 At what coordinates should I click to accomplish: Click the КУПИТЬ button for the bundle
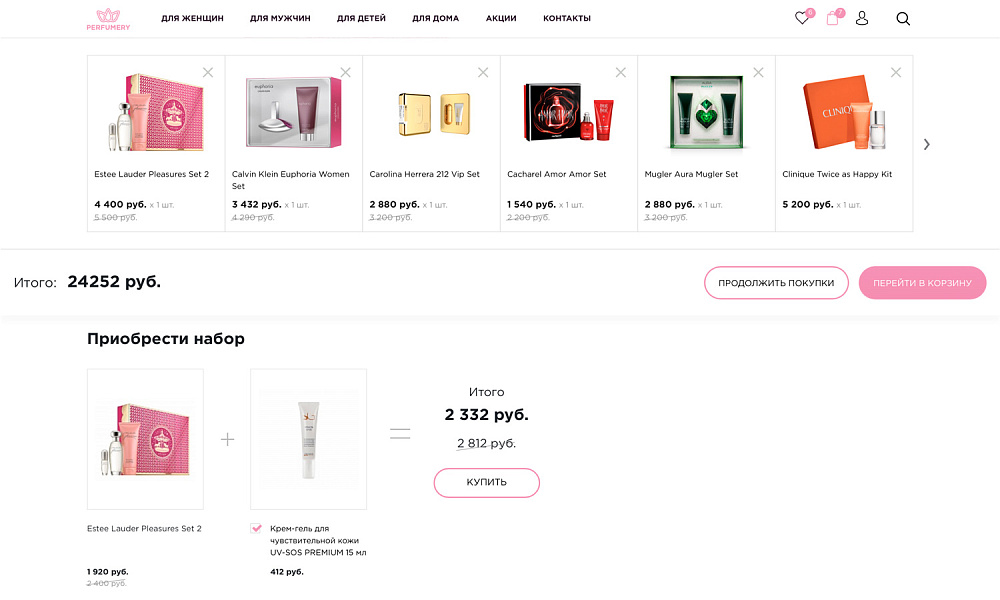coord(487,482)
